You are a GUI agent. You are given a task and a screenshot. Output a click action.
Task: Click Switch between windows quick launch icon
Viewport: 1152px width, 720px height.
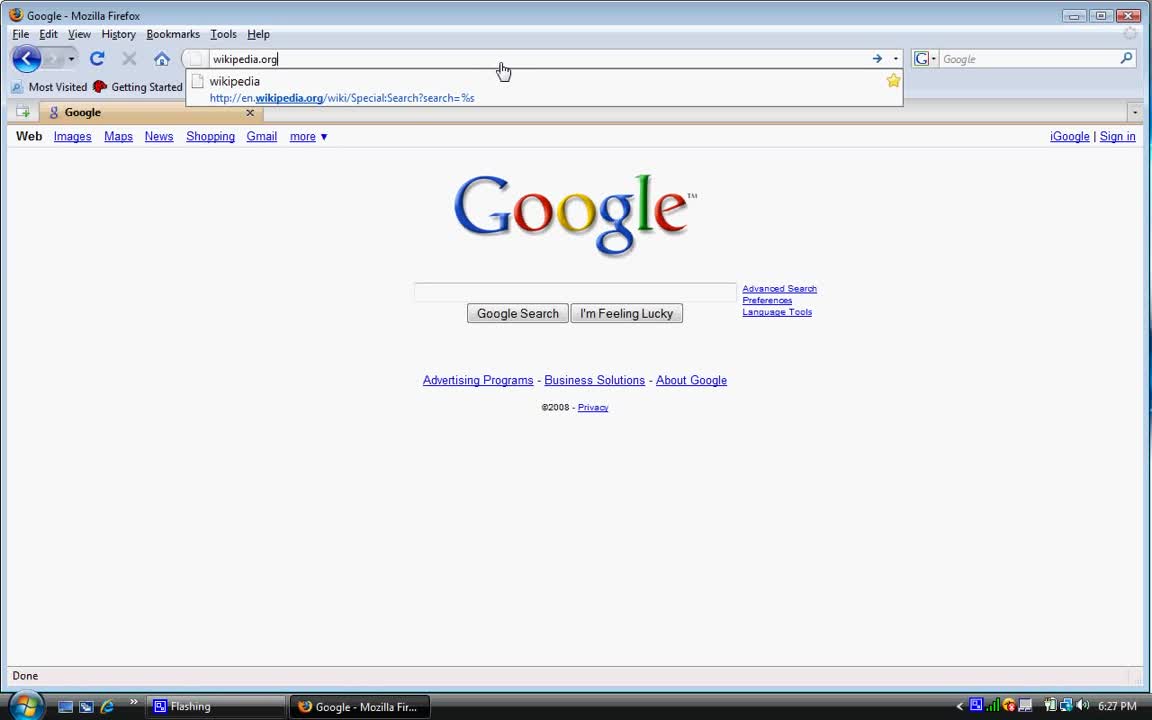(x=86, y=707)
